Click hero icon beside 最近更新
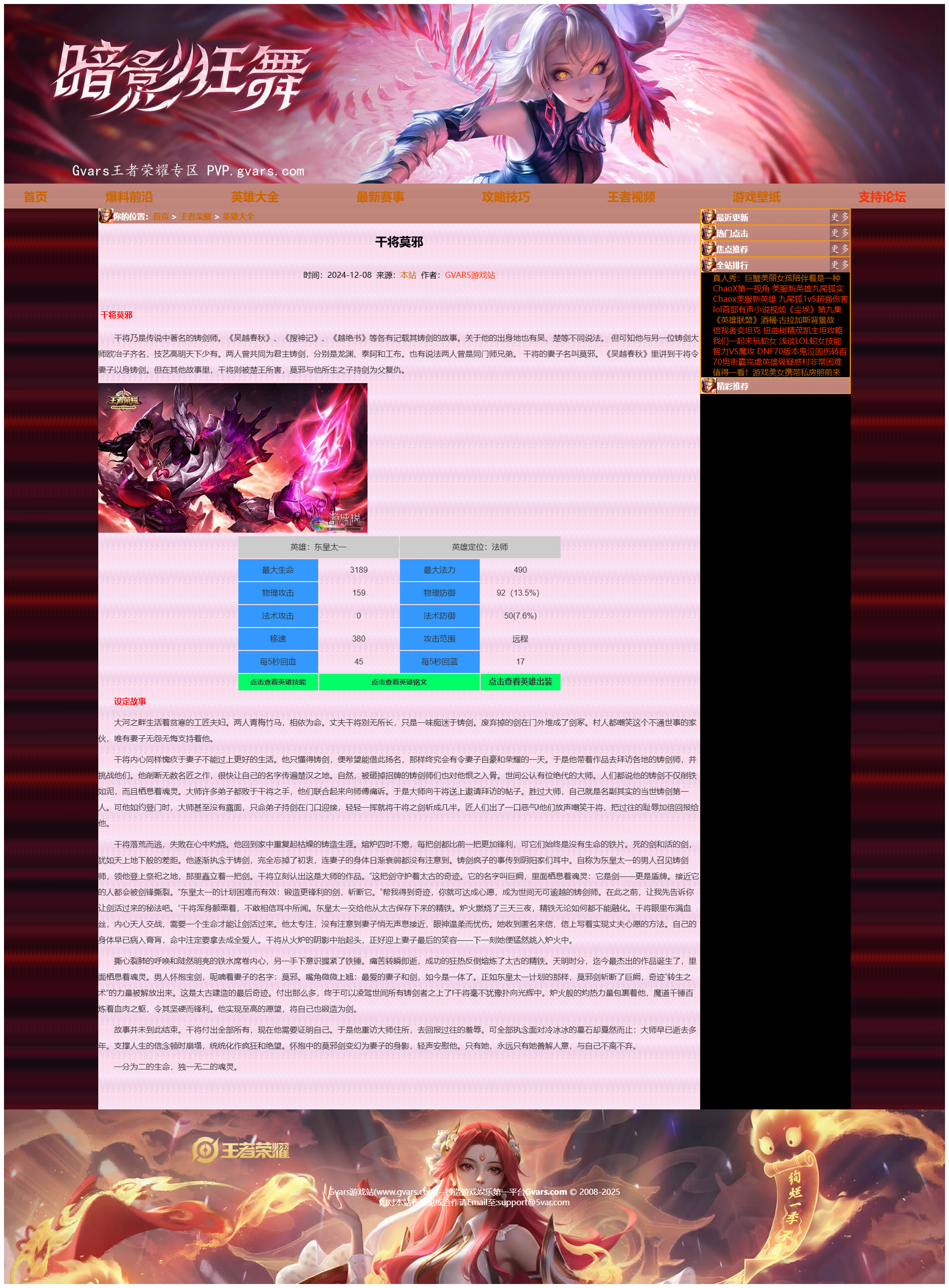 [708, 217]
